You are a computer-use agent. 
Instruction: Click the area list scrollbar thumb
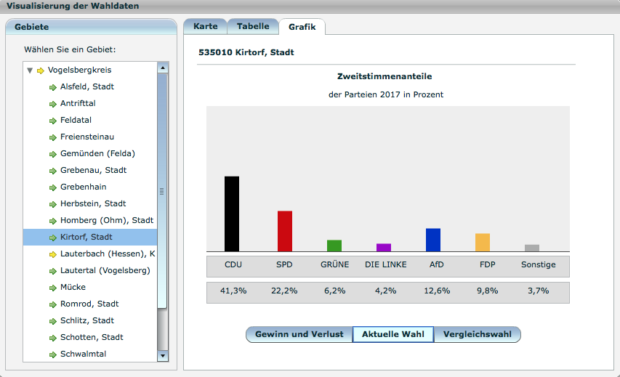tap(163, 191)
